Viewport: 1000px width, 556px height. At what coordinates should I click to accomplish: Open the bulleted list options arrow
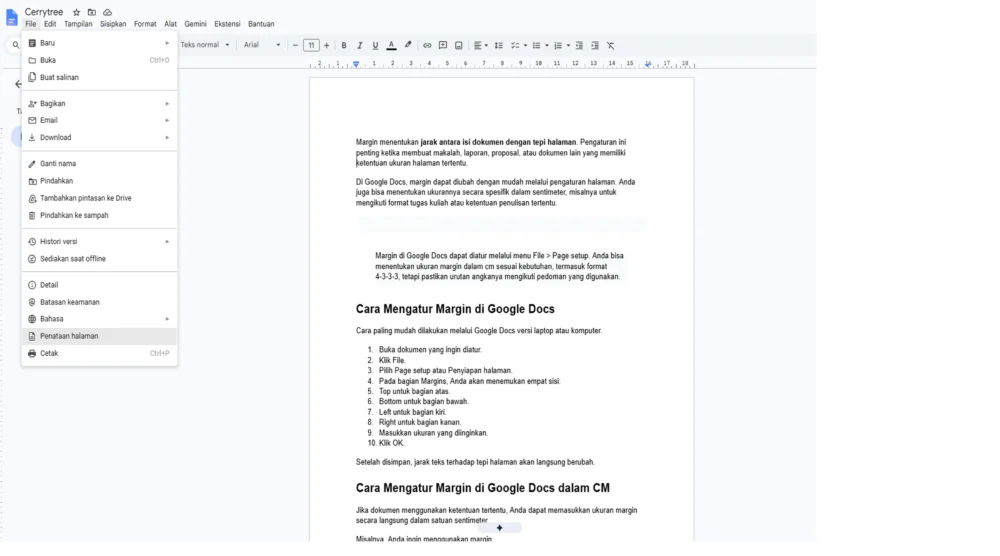pyautogui.click(x=547, y=45)
